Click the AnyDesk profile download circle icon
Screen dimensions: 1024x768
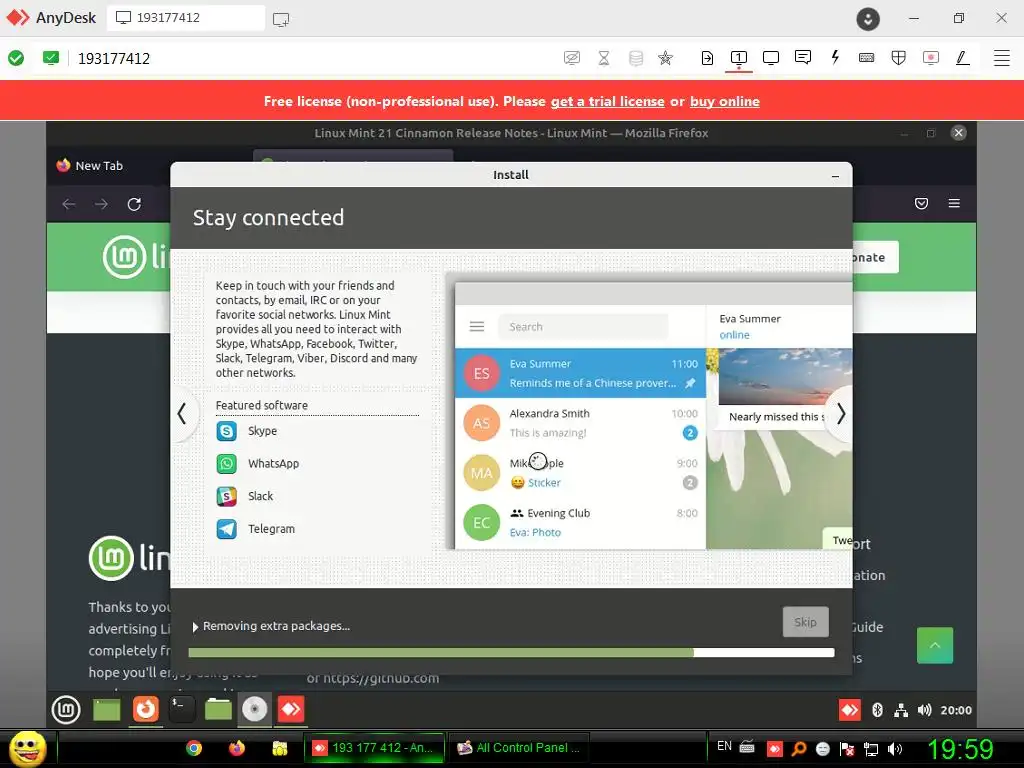tap(868, 19)
